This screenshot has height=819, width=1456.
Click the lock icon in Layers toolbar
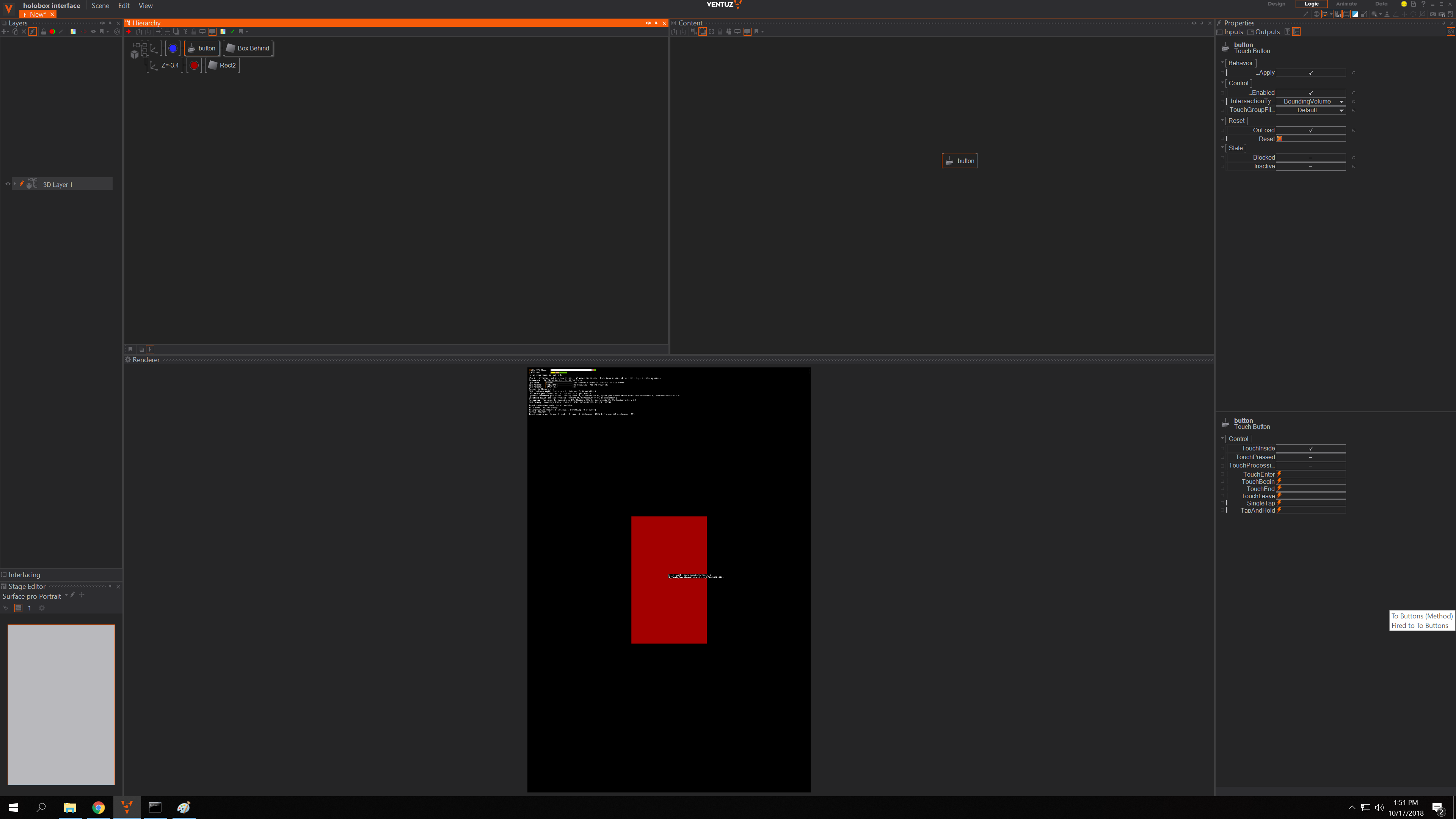tap(44, 31)
